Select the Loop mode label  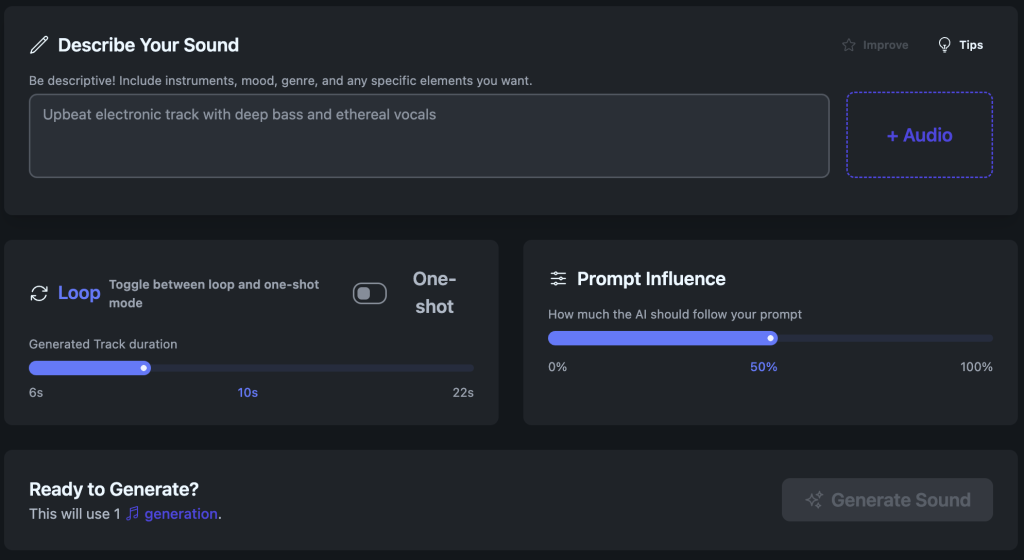point(79,293)
